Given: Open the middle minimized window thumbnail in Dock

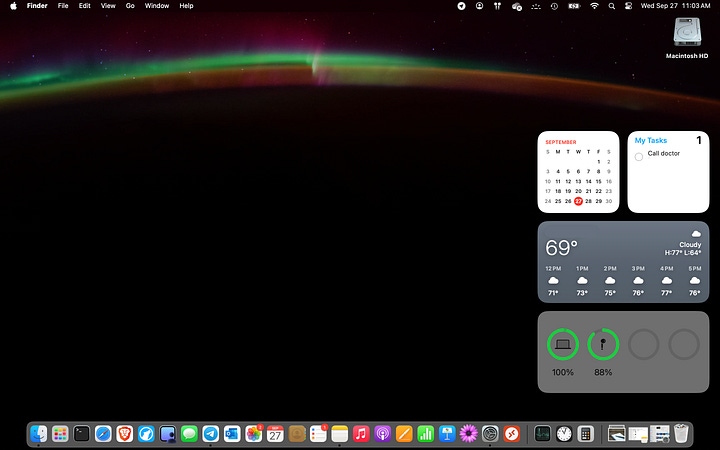Looking at the screenshot, I should click(x=638, y=433).
